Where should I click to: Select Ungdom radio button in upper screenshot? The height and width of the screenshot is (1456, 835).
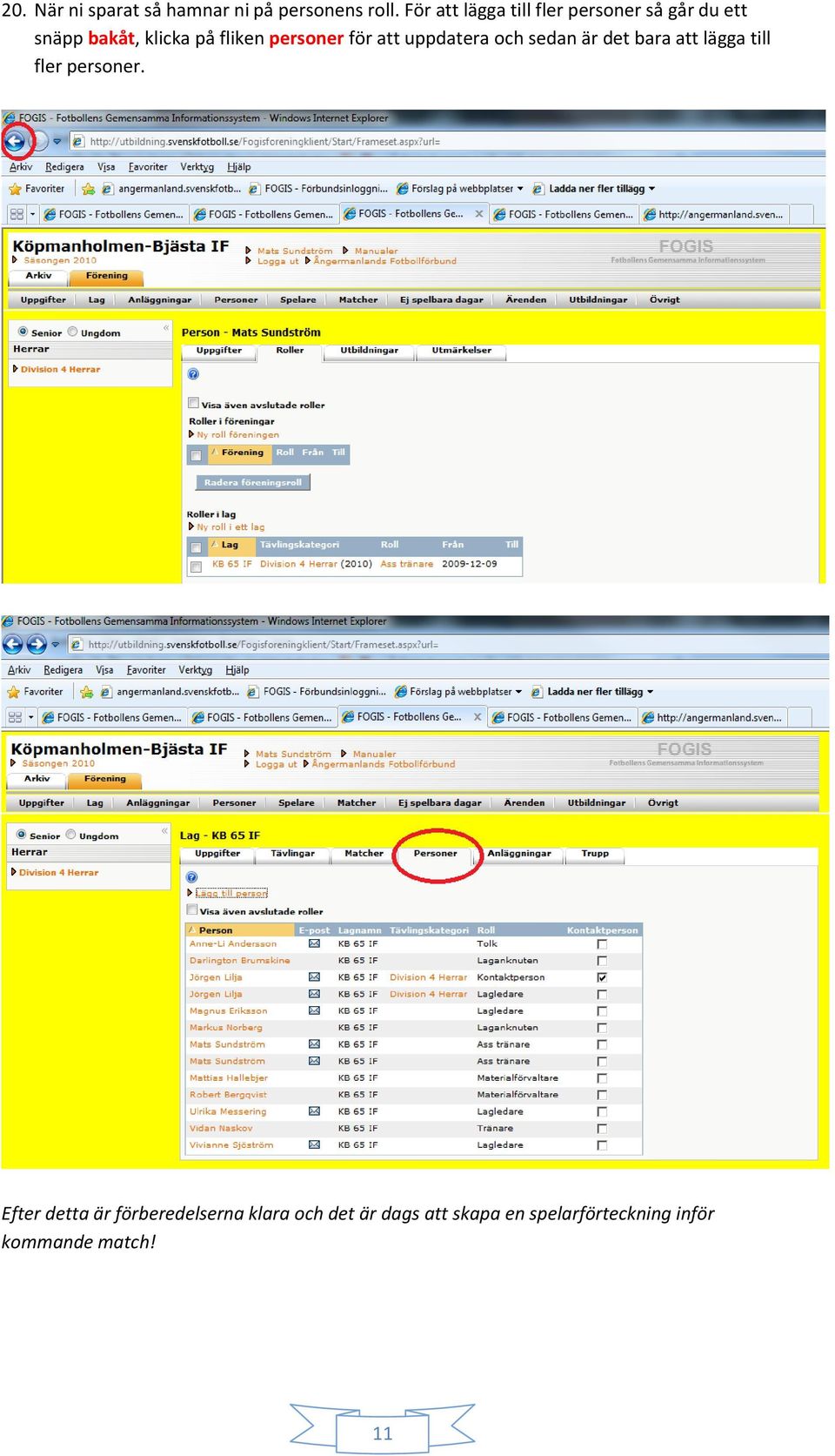[x=73, y=332]
